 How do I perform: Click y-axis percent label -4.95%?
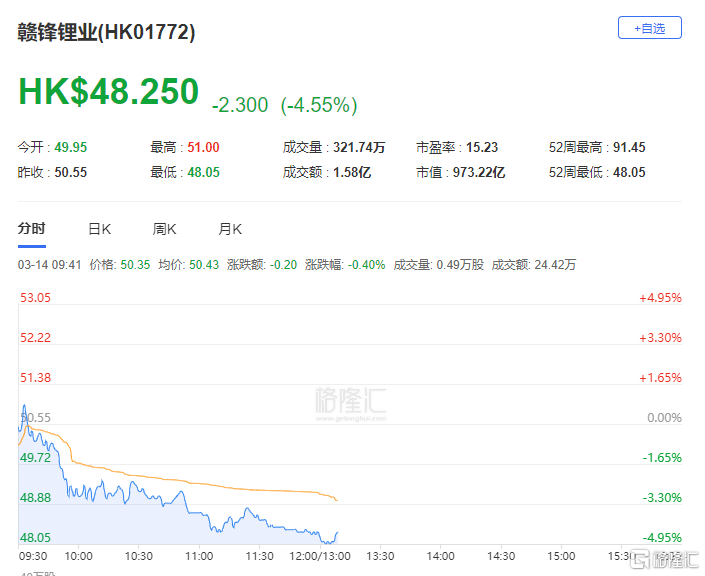pos(662,538)
